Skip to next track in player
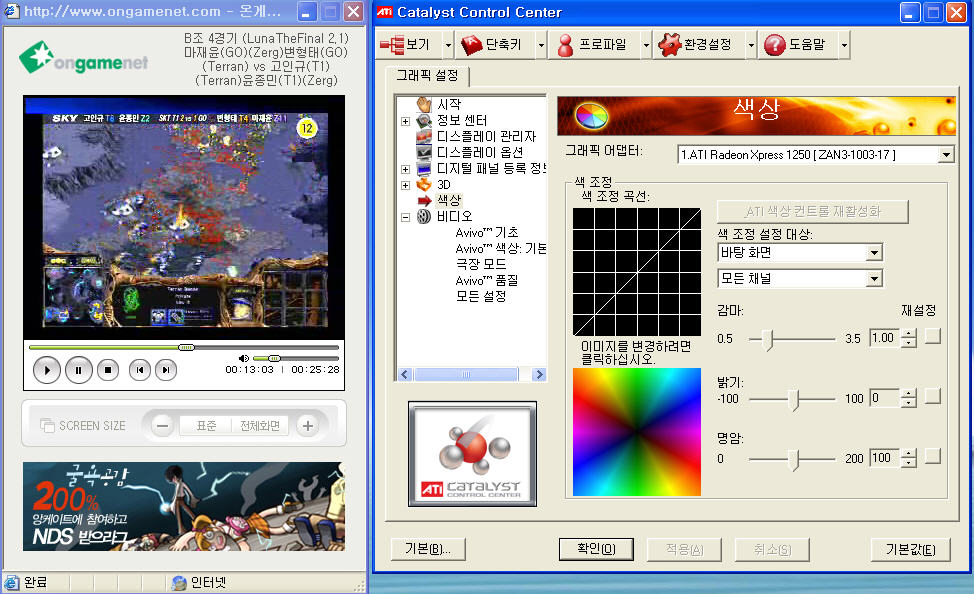 pyautogui.click(x=166, y=370)
